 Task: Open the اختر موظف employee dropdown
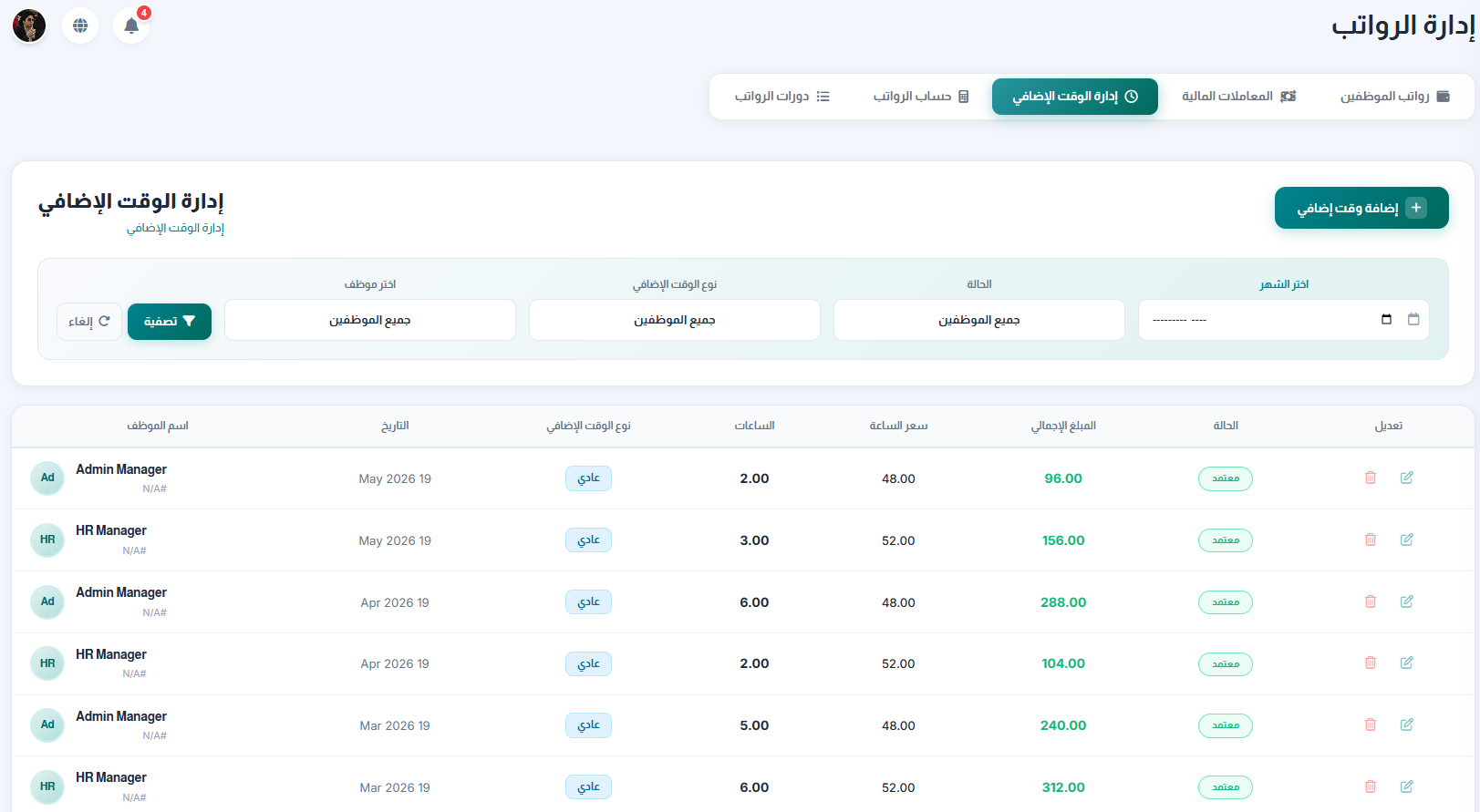pos(370,321)
